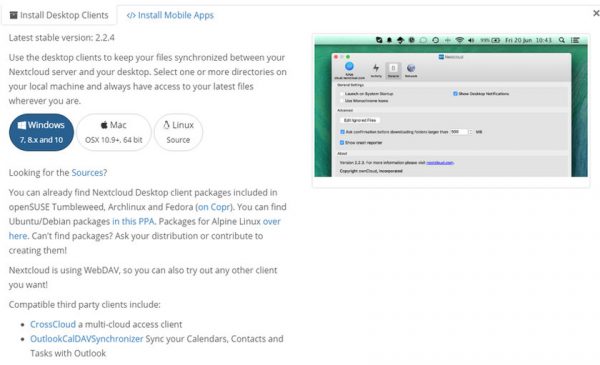The image size is (600, 365).
Task: Click the stepper arrows beside the 500 field
Action: pyautogui.click(x=471, y=132)
